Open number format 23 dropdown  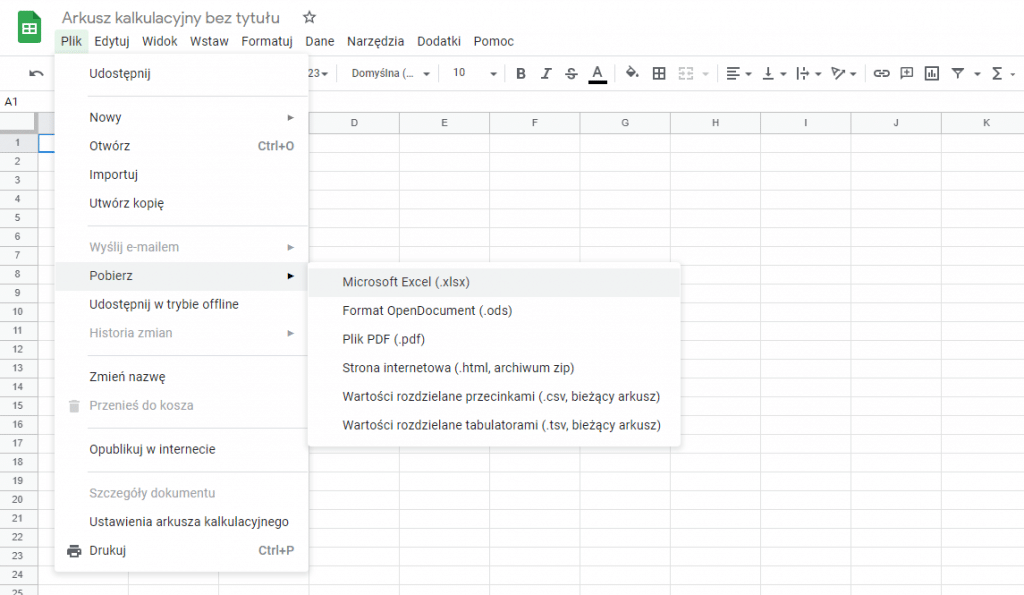318,73
